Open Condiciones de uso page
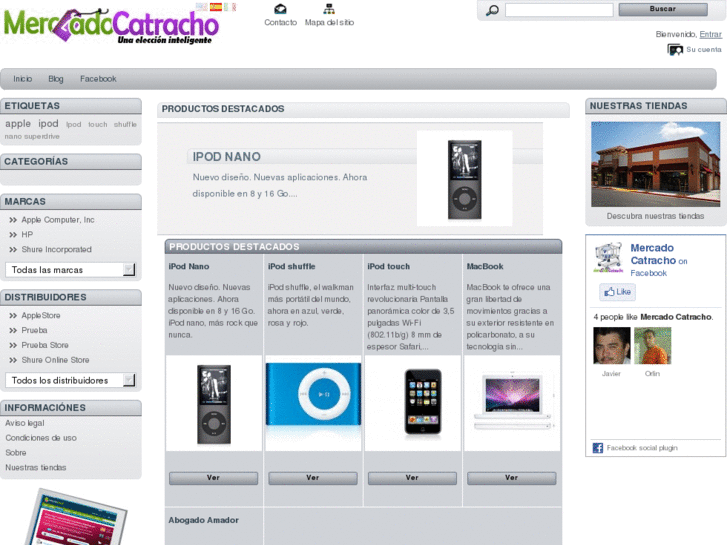This screenshot has height=545, width=727. pos(41,438)
